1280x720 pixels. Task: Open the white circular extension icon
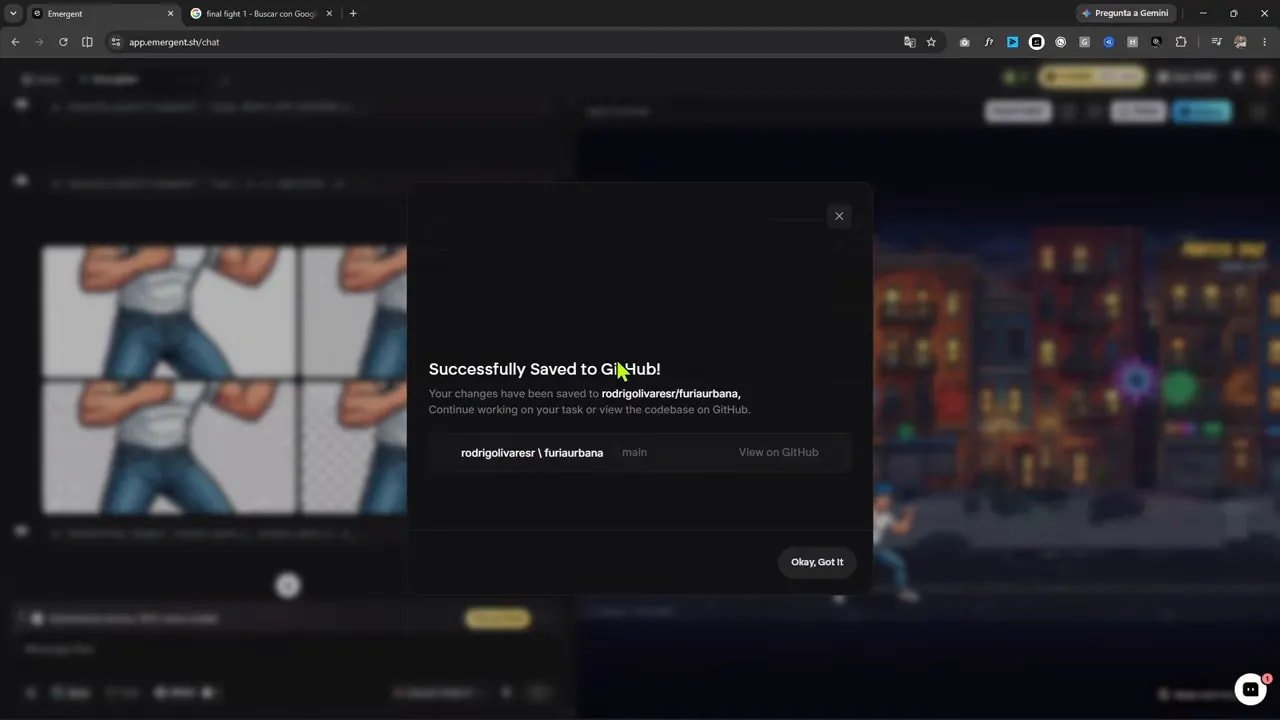(x=1037, y=42)
